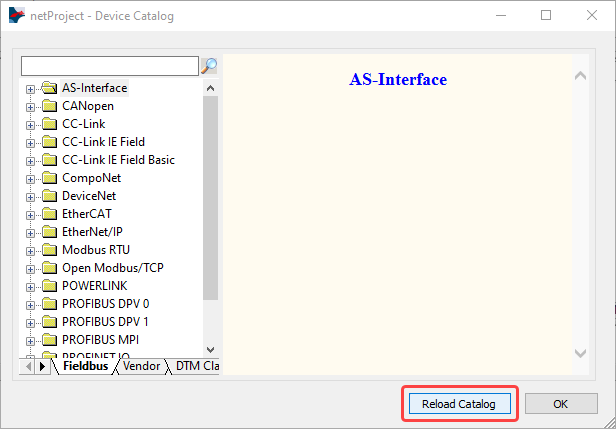The height and width of the screenshot is (429, 616).
Task: Expand the CompoNet tree node
Action: pyautogui.click(x=30, y=179)
